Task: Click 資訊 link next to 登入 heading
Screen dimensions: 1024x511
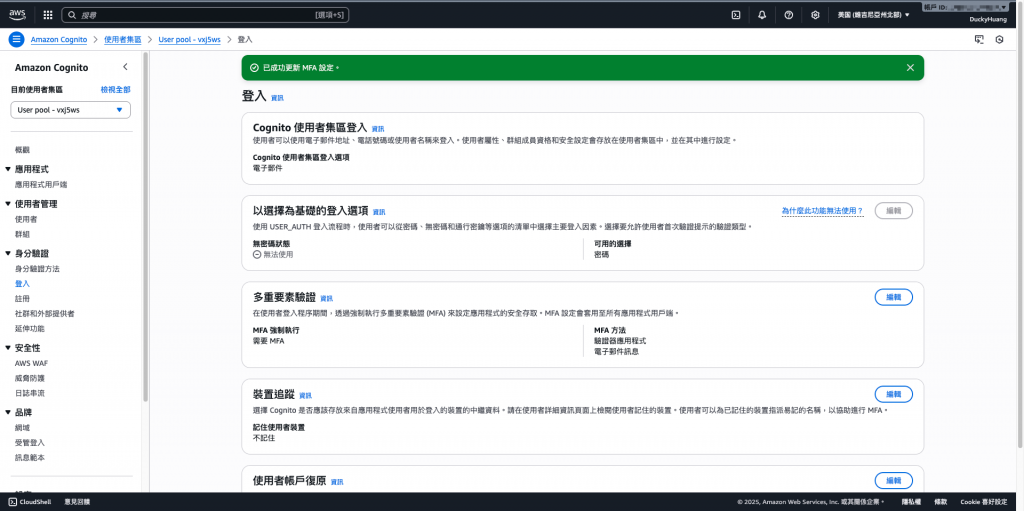Action: pos(278,98)
